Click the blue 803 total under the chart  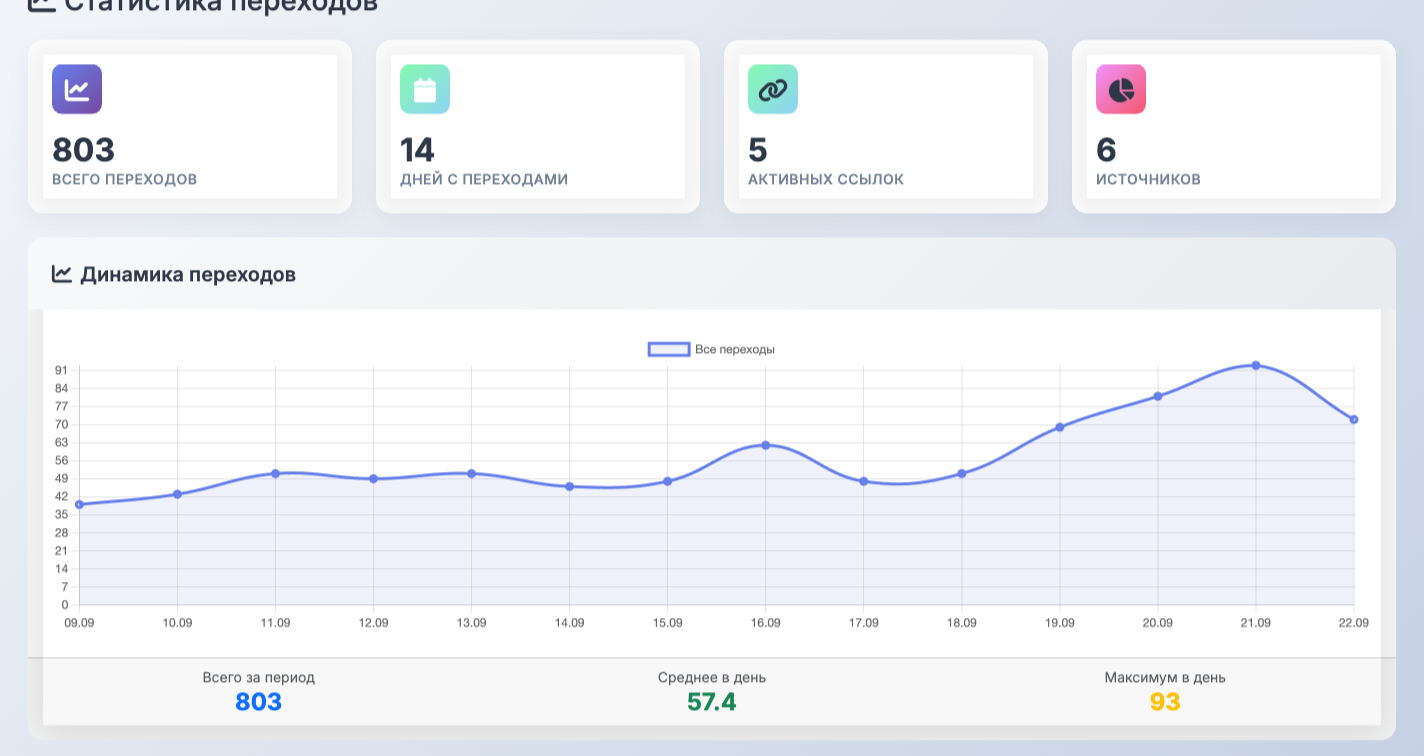[x=258, y=702]
